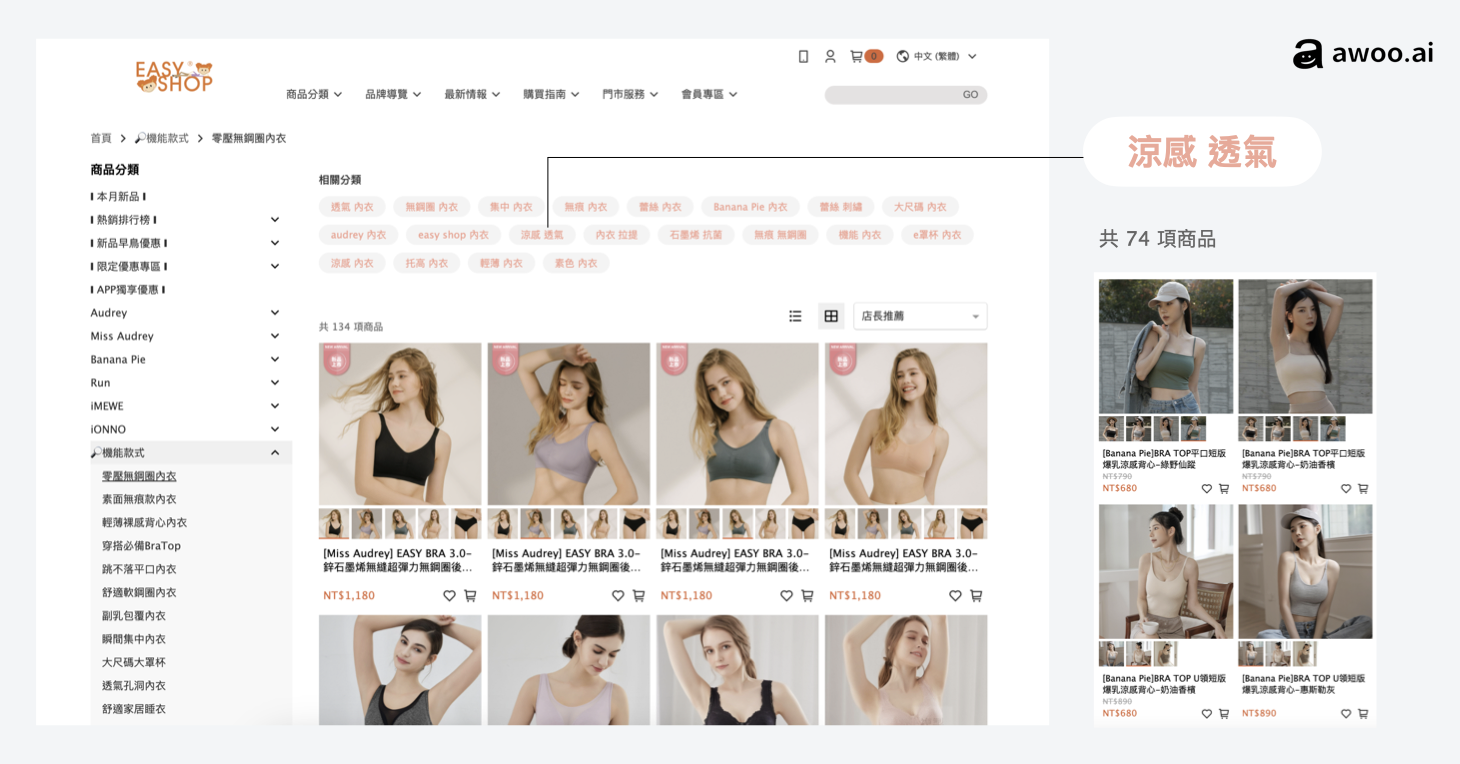Open 穿搭必備BraTop in the sidebar
1460x764 pixels.
[x=141, y=546]
